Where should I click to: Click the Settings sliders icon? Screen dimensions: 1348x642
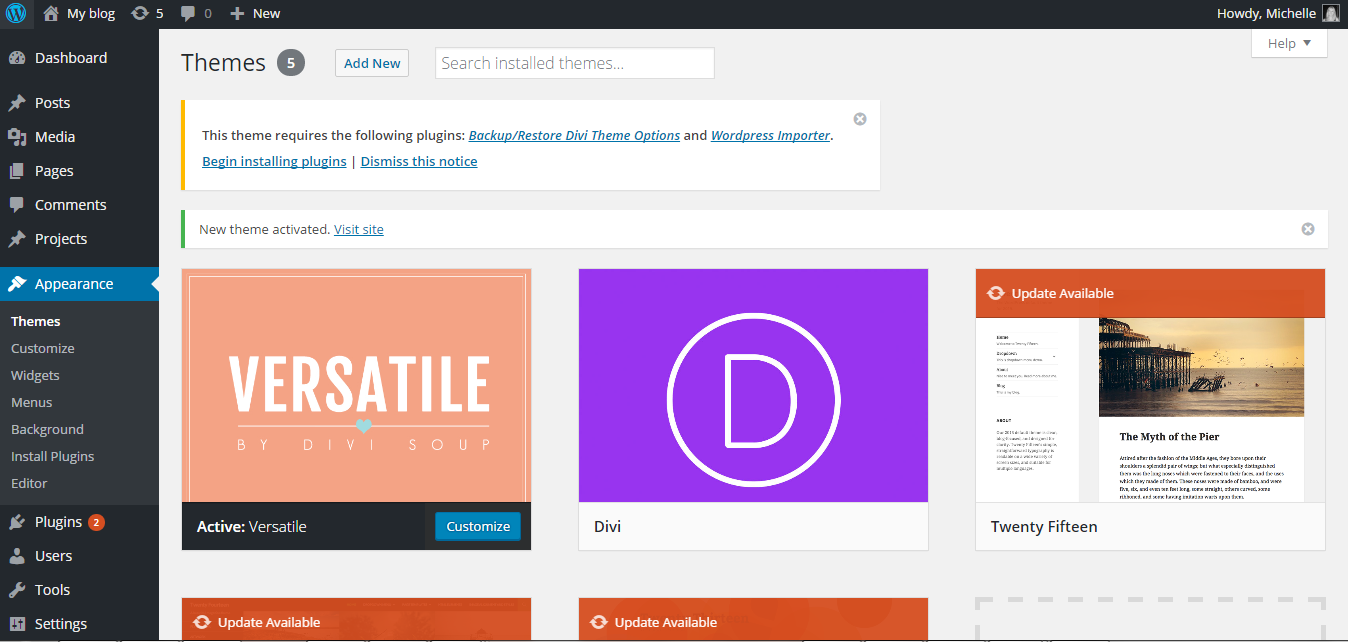click(x=17, y=624)
